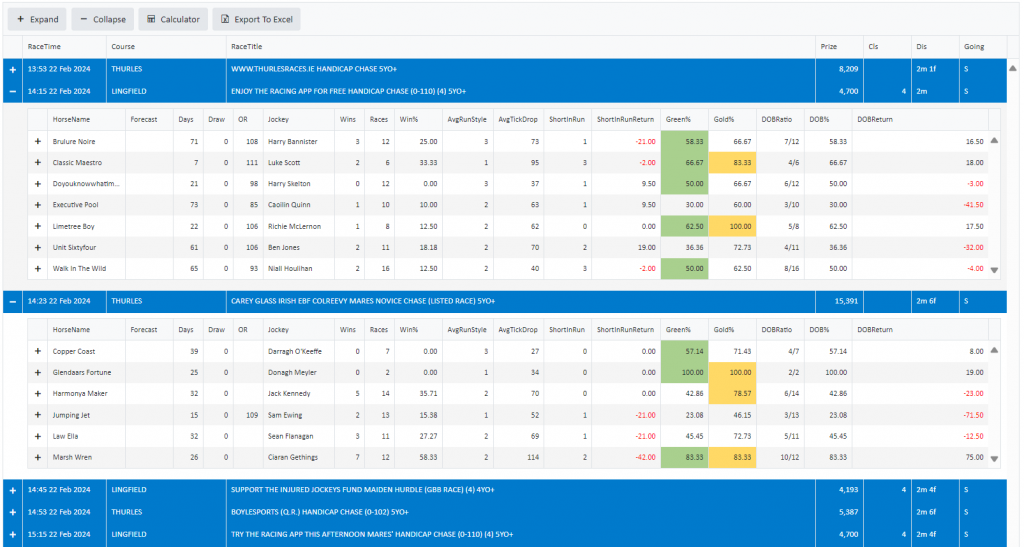
Task: Select Executive Pool DOBReturn -41.50 value
Action: (x=973, y=205)
